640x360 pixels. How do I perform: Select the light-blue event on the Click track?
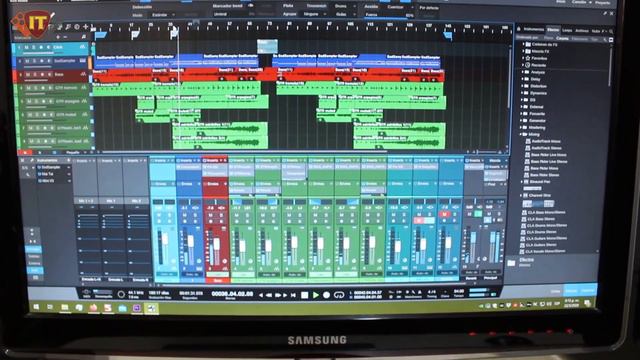[267, 46]
